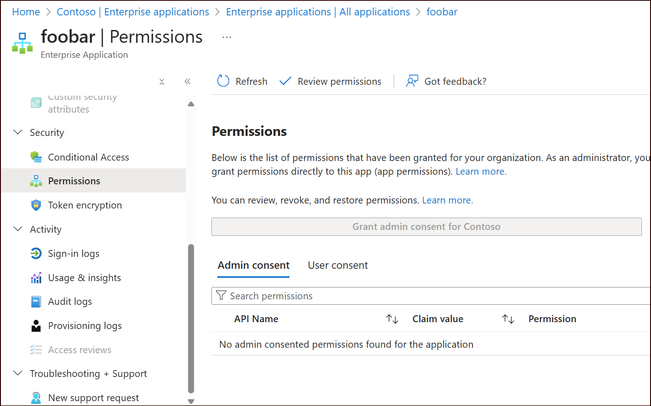
Task: Click the Got feedback icon
Action: click(x=412, y=81)
